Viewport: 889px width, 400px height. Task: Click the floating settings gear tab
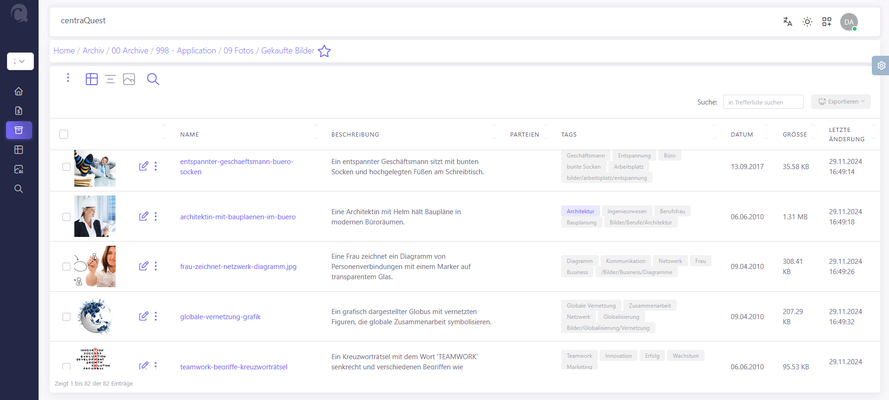[880, 66]
